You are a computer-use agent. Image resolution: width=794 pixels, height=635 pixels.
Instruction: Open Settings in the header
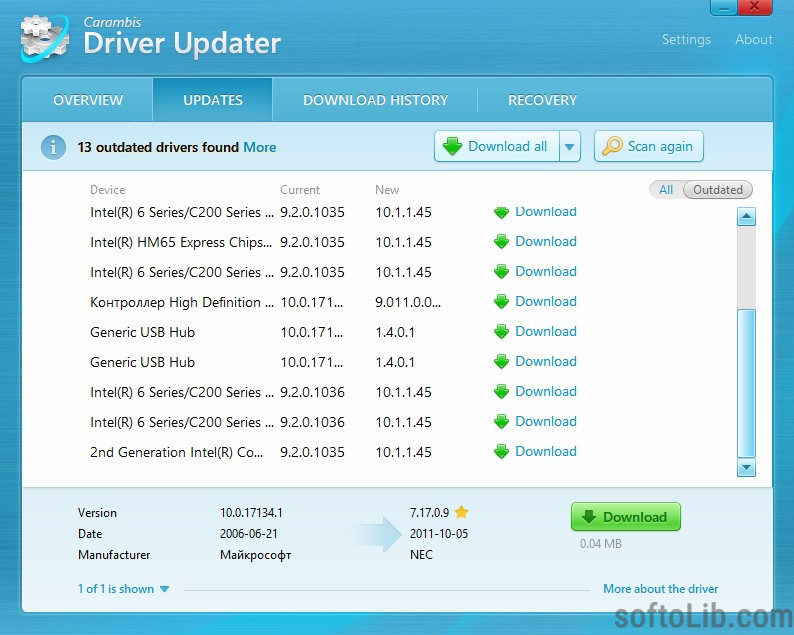(x=686, y=39)
